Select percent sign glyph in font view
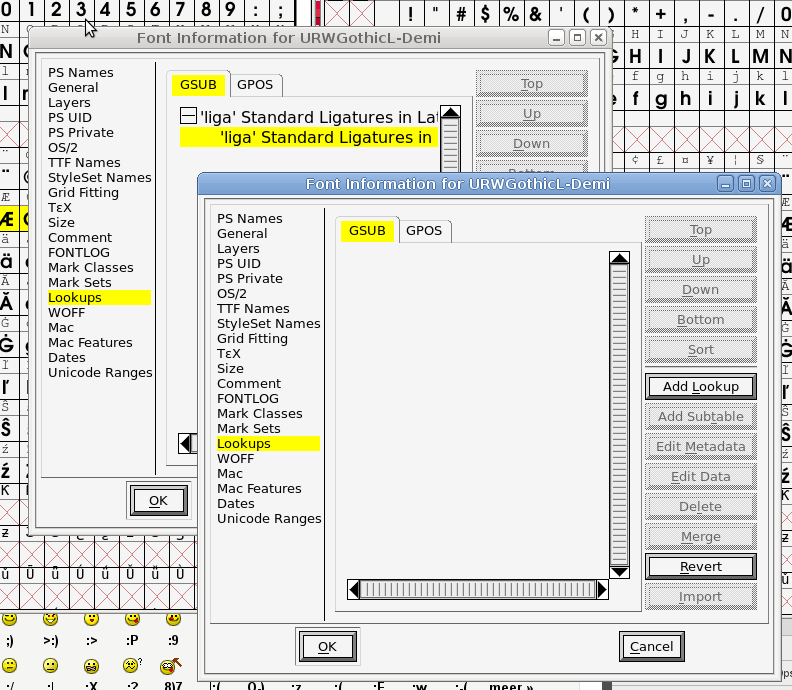Screen dimensions: 792x690 pyautogui.click(x=510, y=13)
